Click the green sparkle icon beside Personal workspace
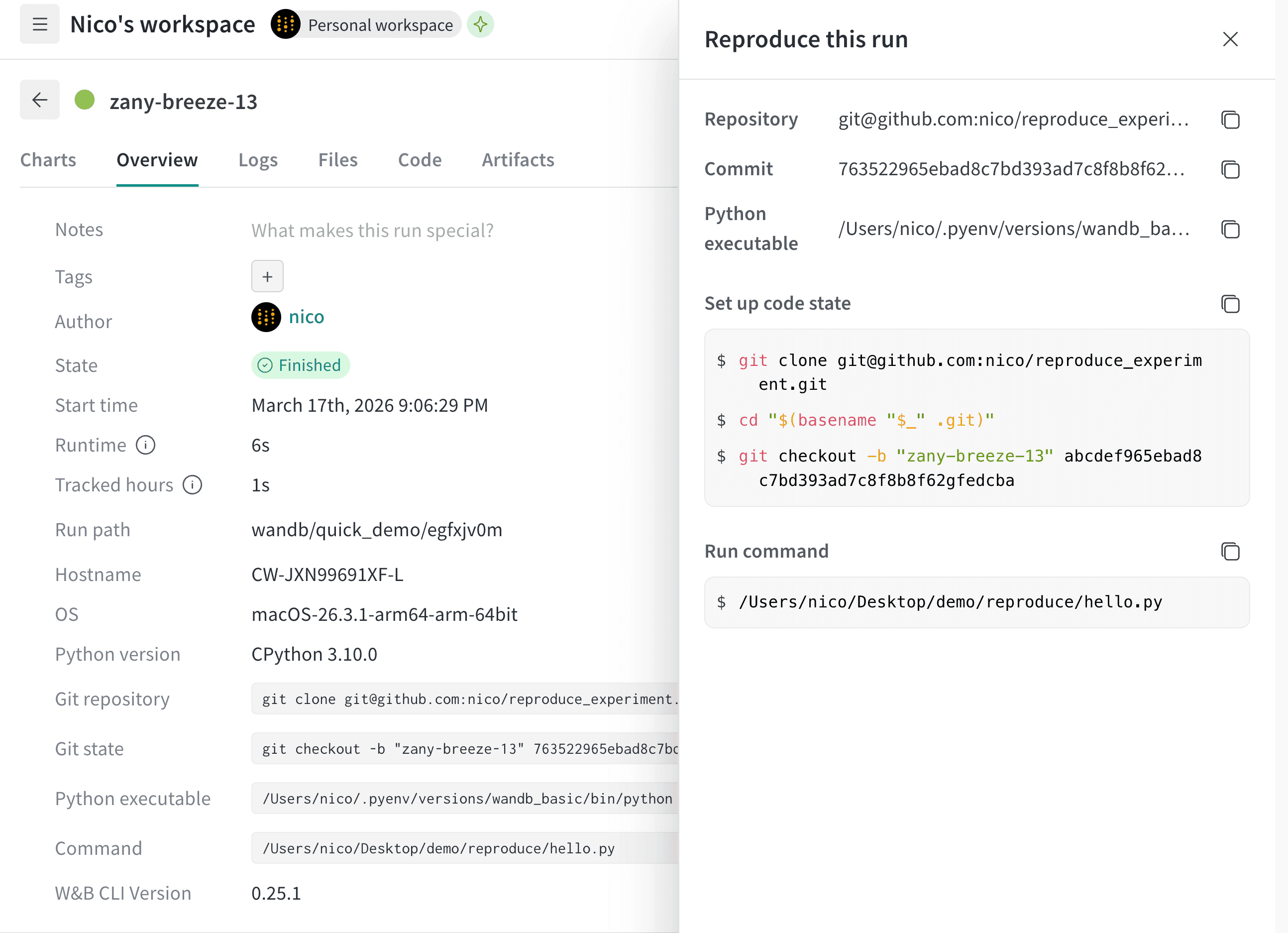This screenshot has height=933, width=1288. pos(480,24)
